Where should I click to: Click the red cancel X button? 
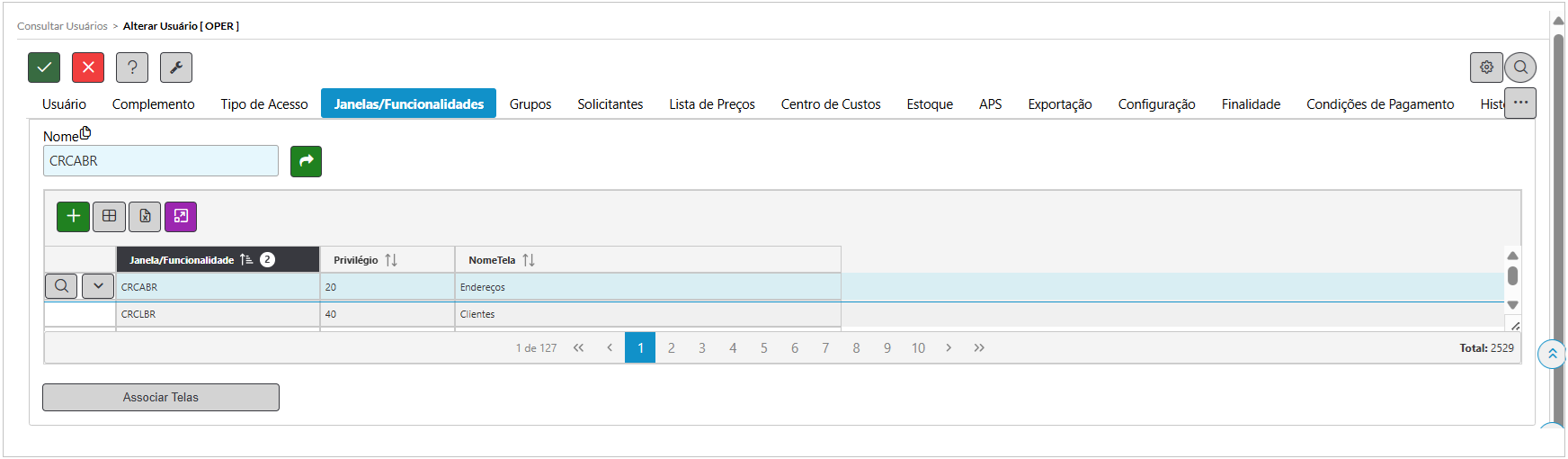click(88, 67)
